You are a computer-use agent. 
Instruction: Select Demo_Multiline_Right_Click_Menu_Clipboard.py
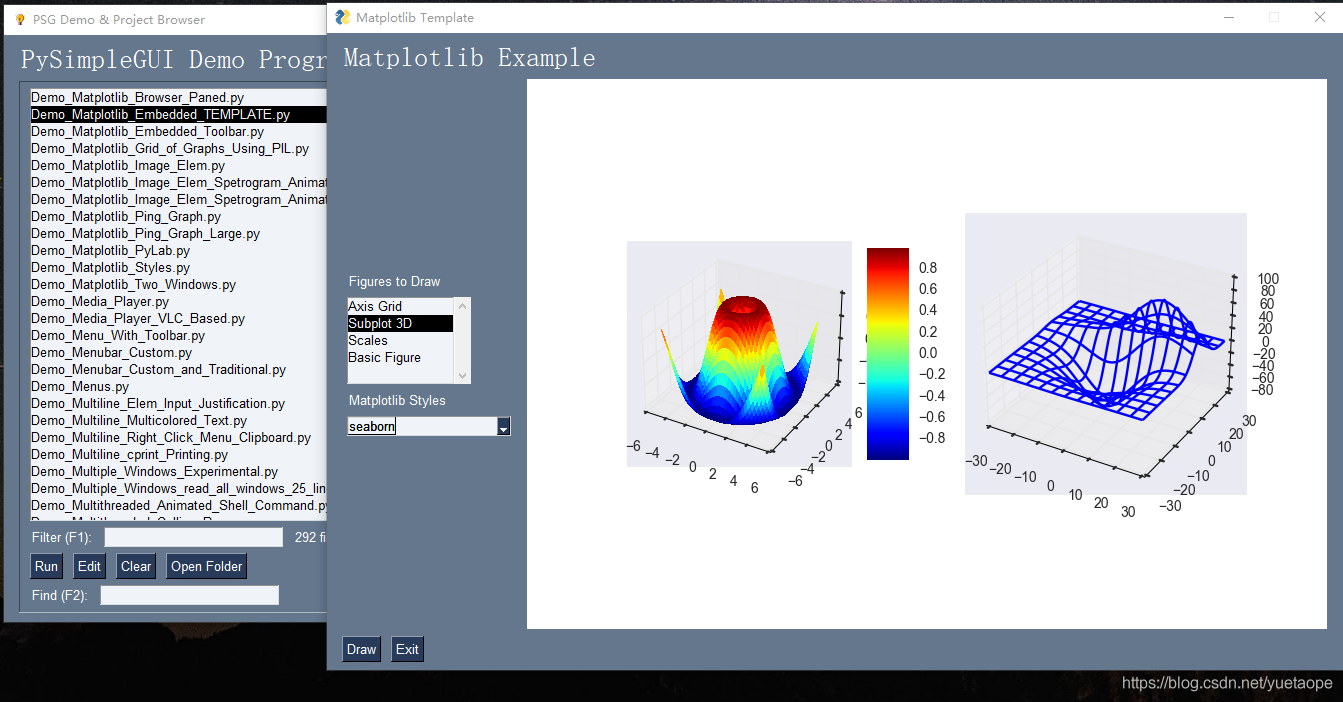(x=178, y=438)
